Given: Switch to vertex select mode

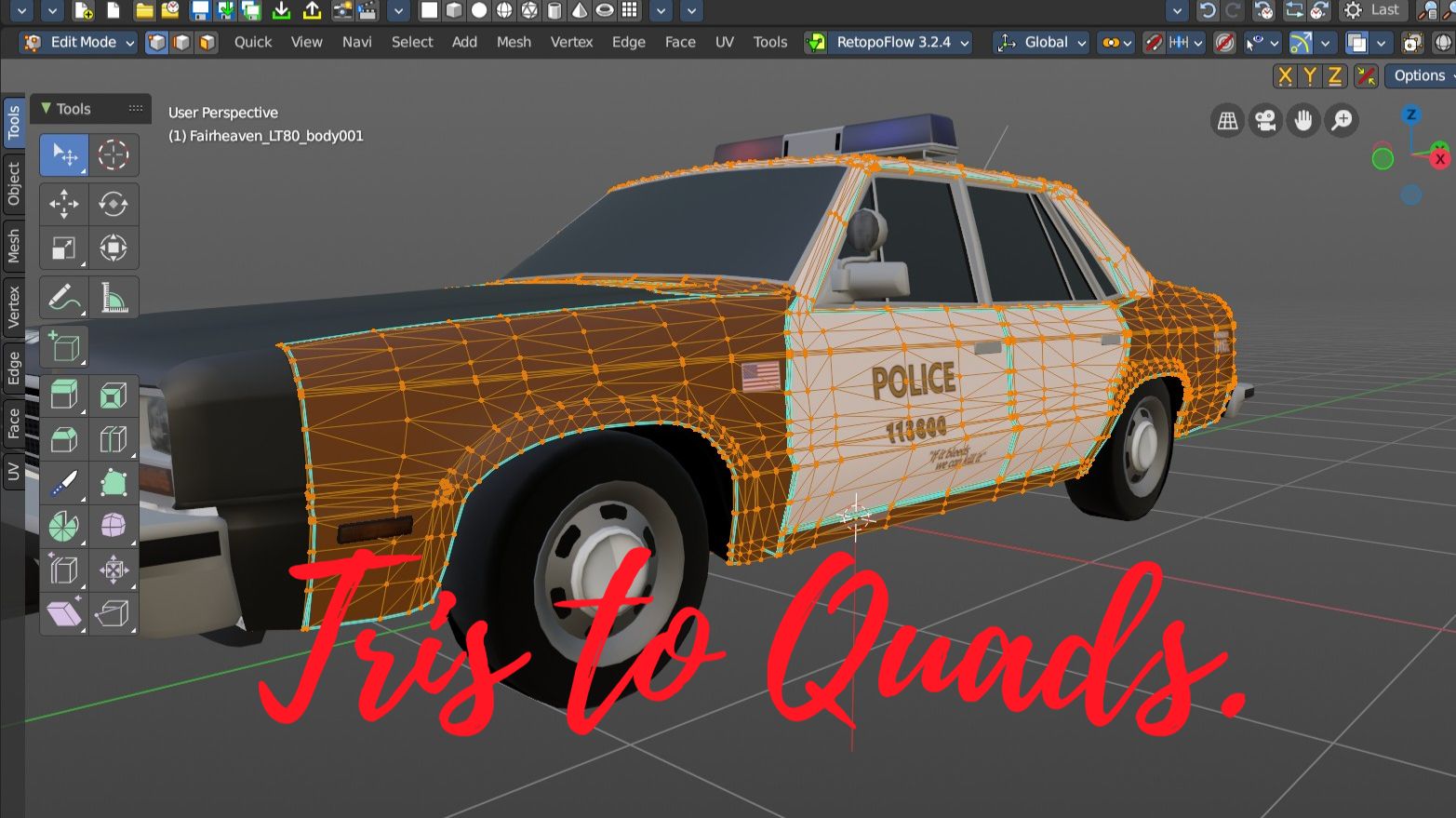Looking at the screenshot, I should tap(157, 43).
